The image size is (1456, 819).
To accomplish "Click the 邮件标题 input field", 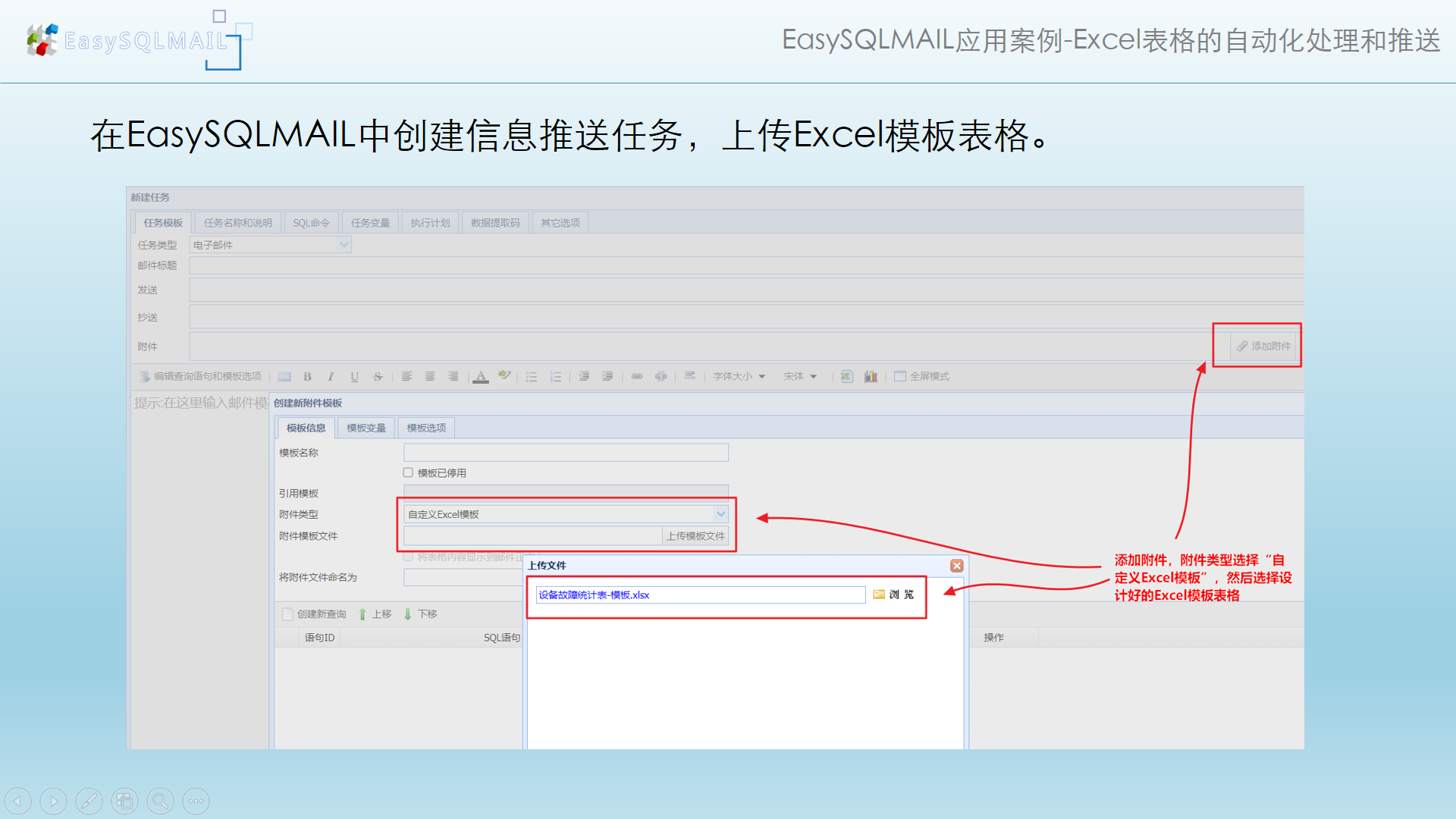I will (x=746, y=265).
